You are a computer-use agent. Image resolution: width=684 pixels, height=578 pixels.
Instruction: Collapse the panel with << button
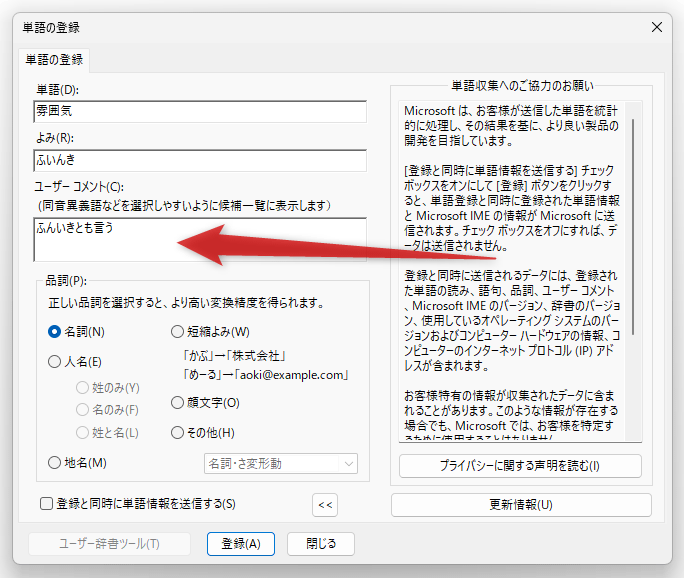tap(325, 505)
